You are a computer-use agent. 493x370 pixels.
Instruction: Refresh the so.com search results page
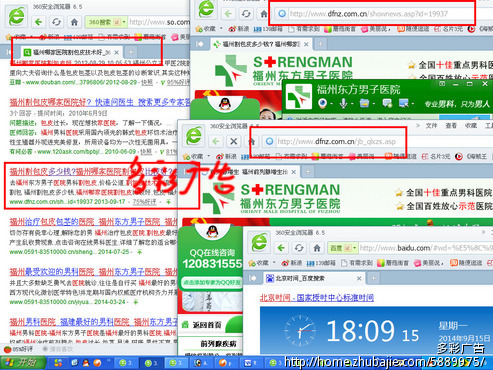(56, 22)
